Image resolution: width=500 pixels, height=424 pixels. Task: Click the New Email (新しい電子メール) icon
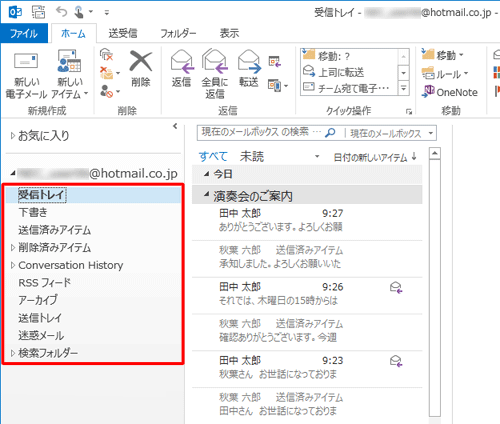point(26,61)
